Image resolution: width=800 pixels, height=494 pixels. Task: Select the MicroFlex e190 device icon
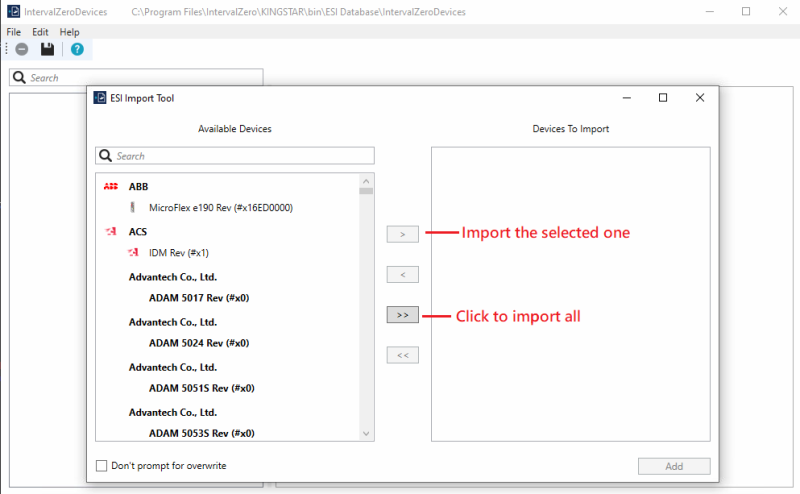[133, 208]
